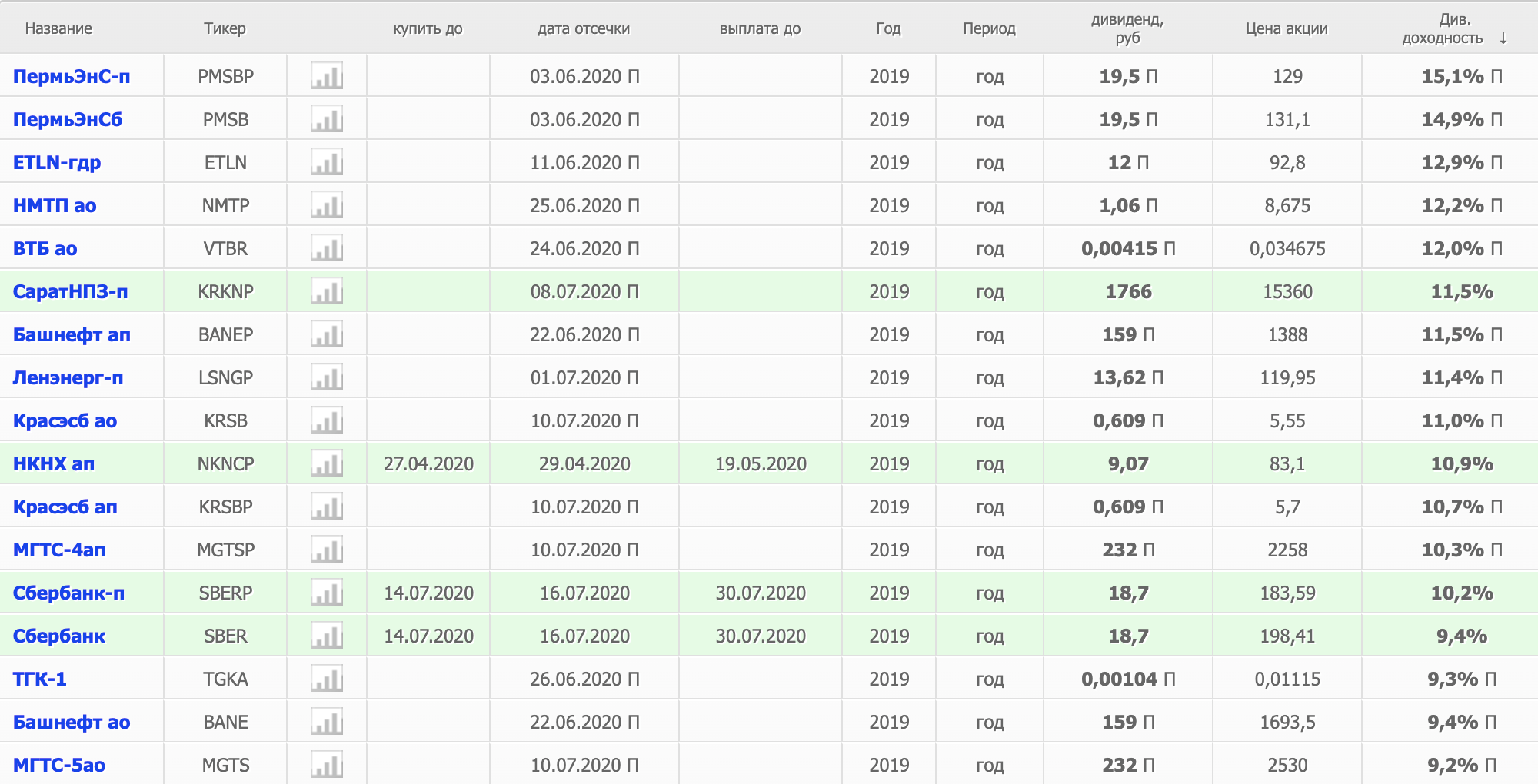Screen dimensions: 1538x784
Task: Select the 15,1% П yield cell
Action: (1462, 76)
